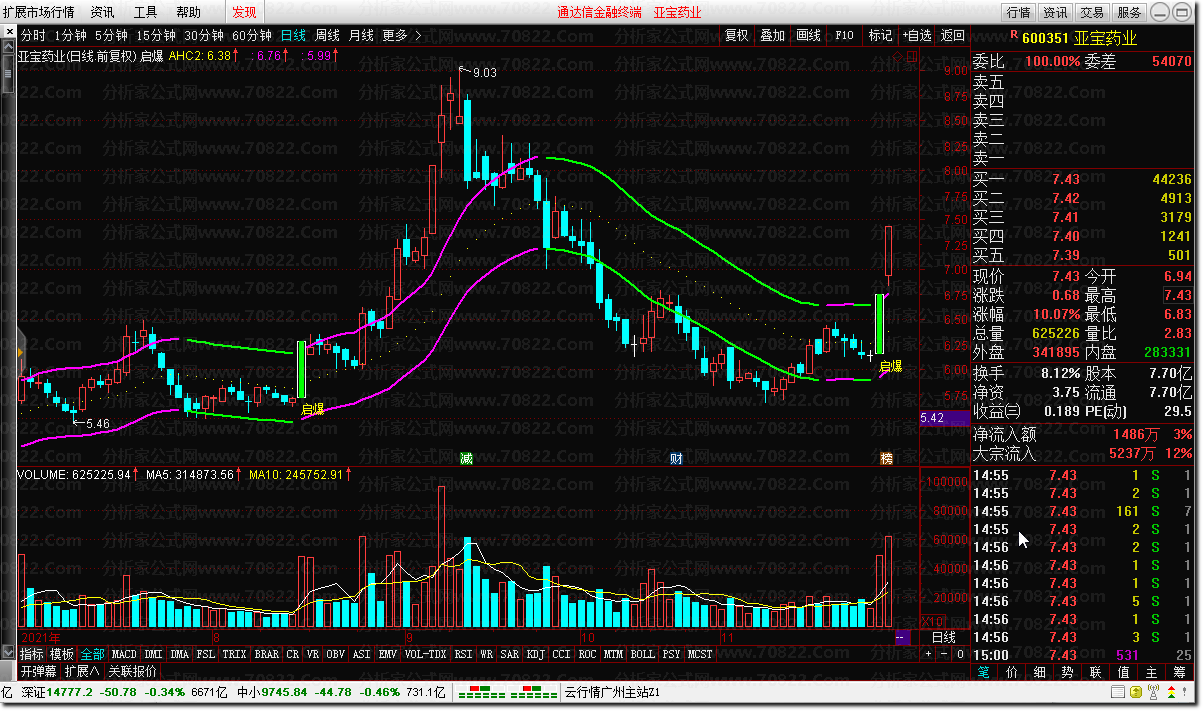This screenshot has width=1204, height=711.
Task: Open the list view icon in status bar
Action: point(1118,692)
